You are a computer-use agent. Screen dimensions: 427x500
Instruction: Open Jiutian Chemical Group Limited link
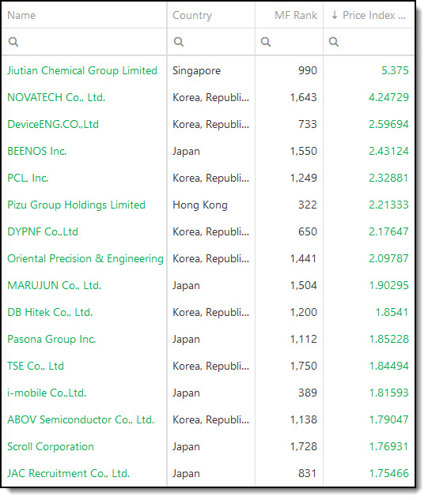point(82,71)
